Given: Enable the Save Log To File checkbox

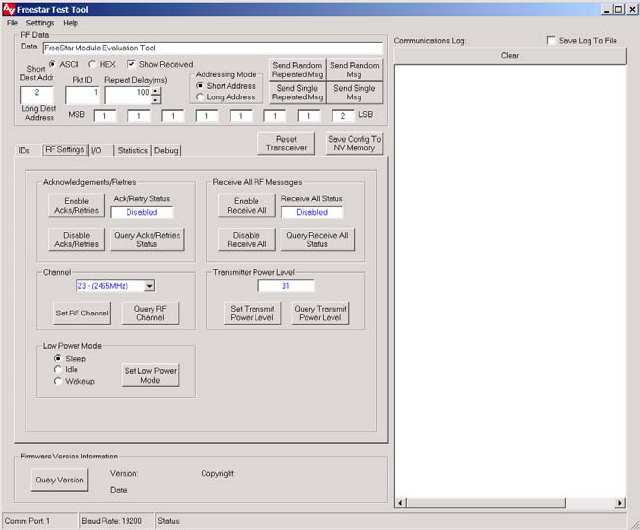Looking at the screenshot, I should 552,41.
